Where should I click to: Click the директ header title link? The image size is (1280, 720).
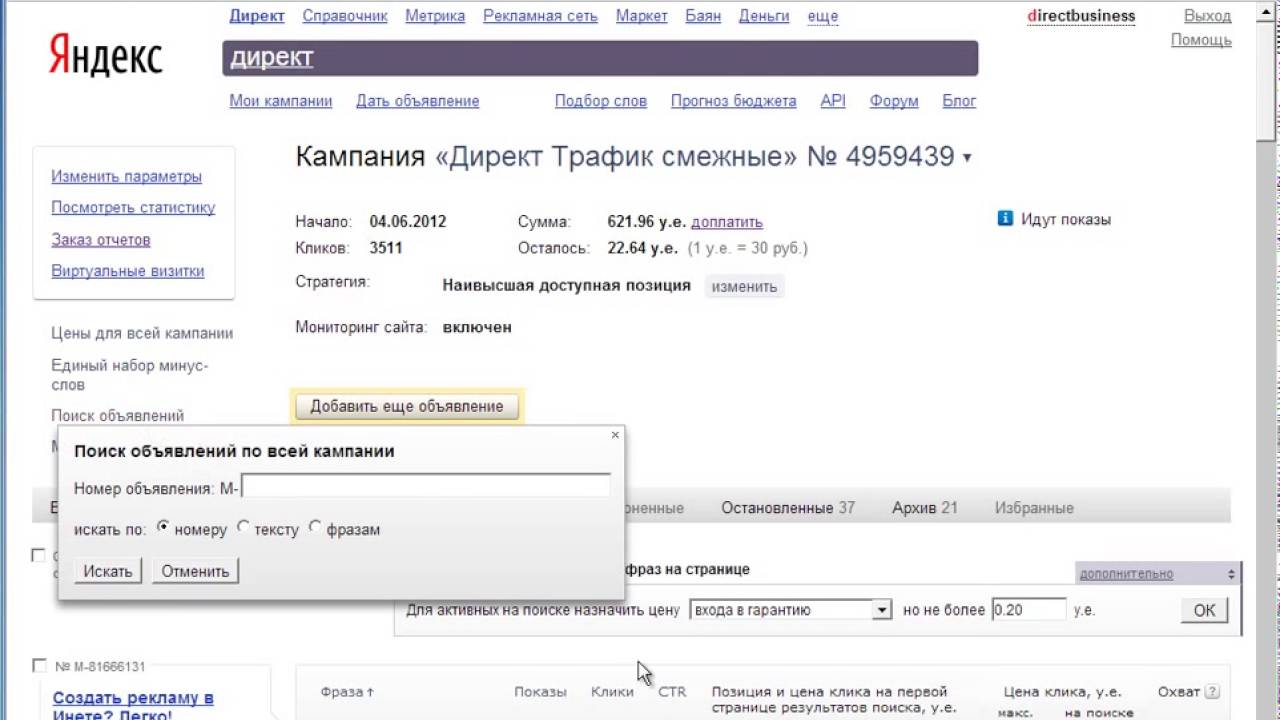pos(272,58)
